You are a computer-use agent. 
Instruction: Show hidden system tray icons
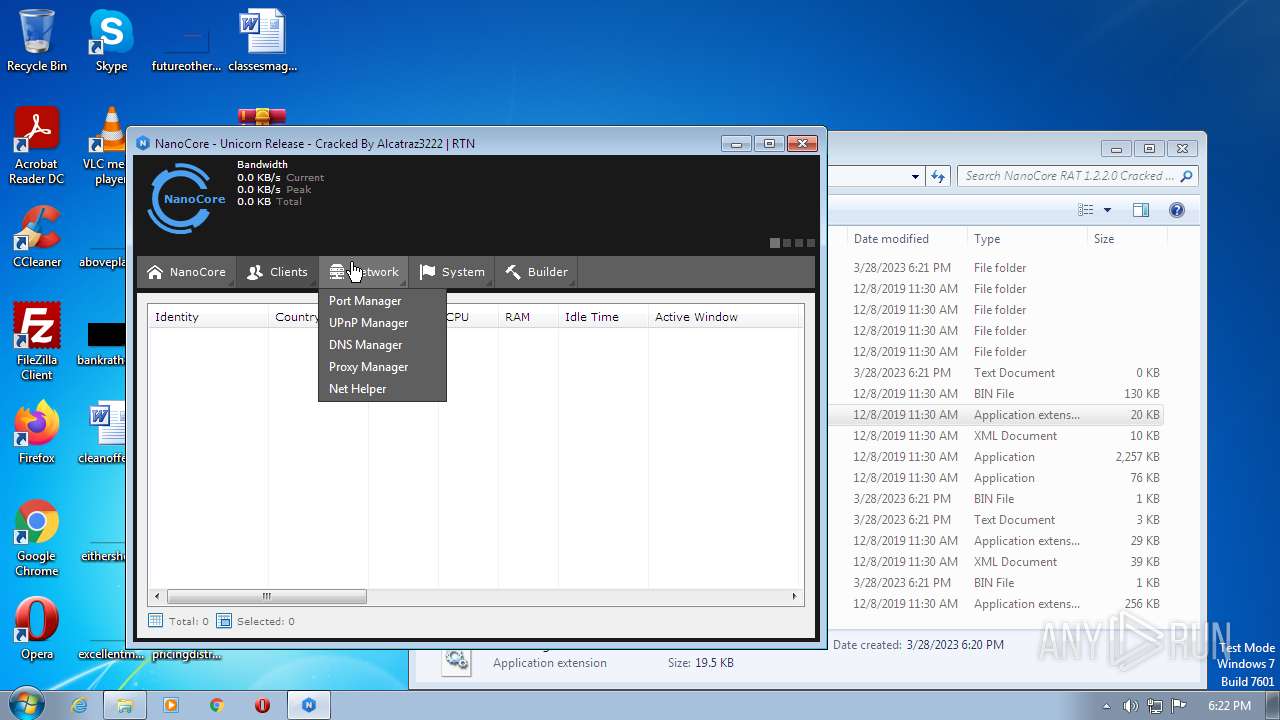pos(1106,706)
